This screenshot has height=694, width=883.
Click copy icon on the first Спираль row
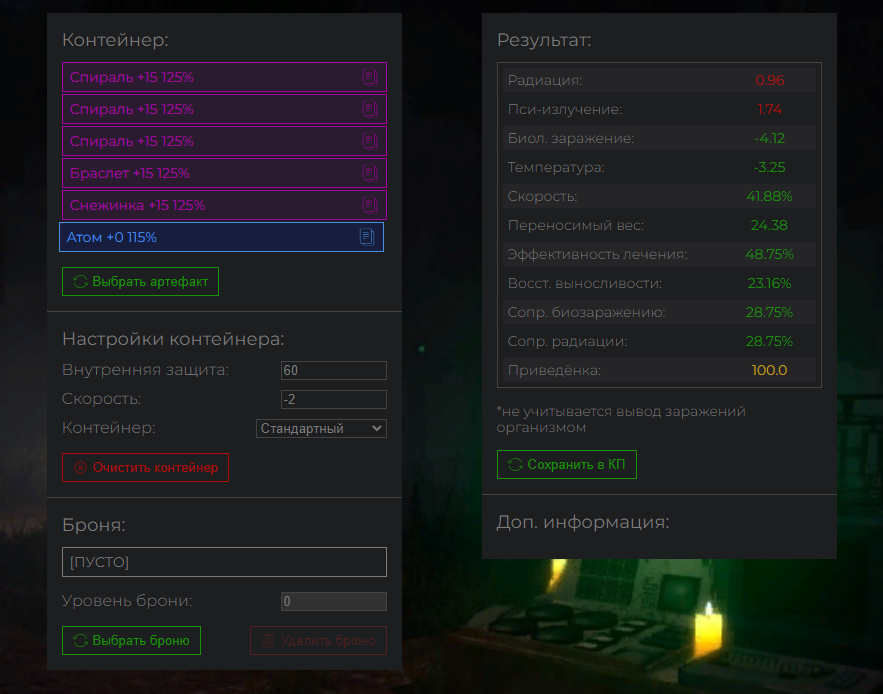369,77
